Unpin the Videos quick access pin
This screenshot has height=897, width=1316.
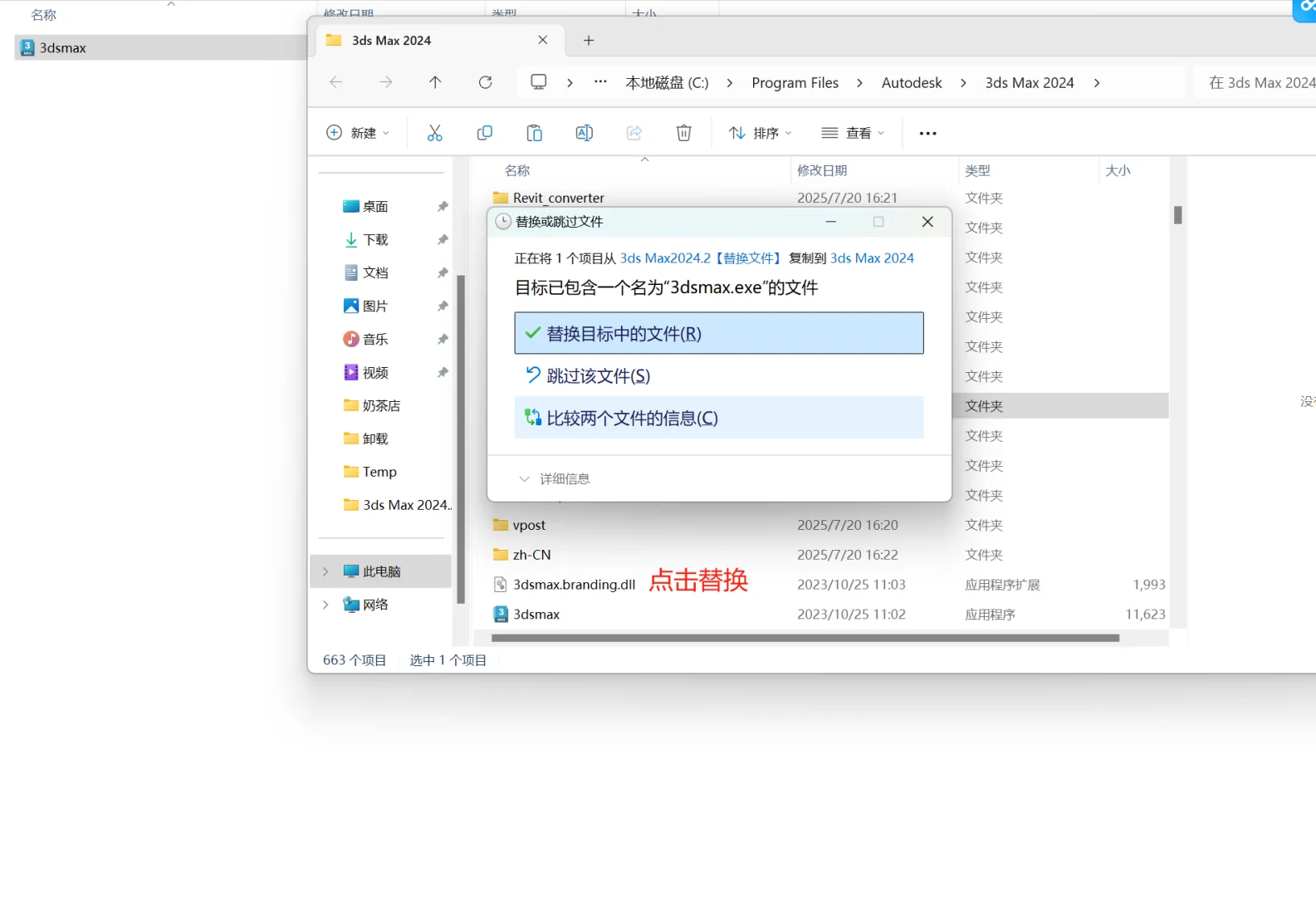pyautogui.click(x=443, y=372)
